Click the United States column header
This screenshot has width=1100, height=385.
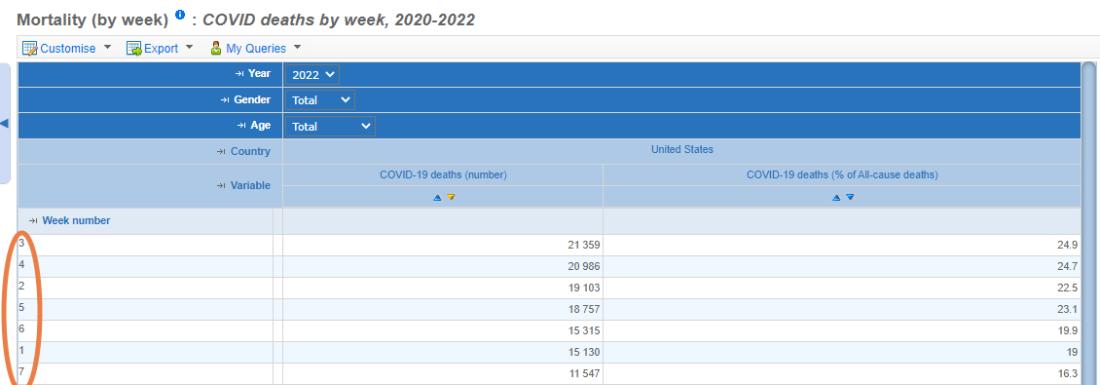tap(682, 149)
